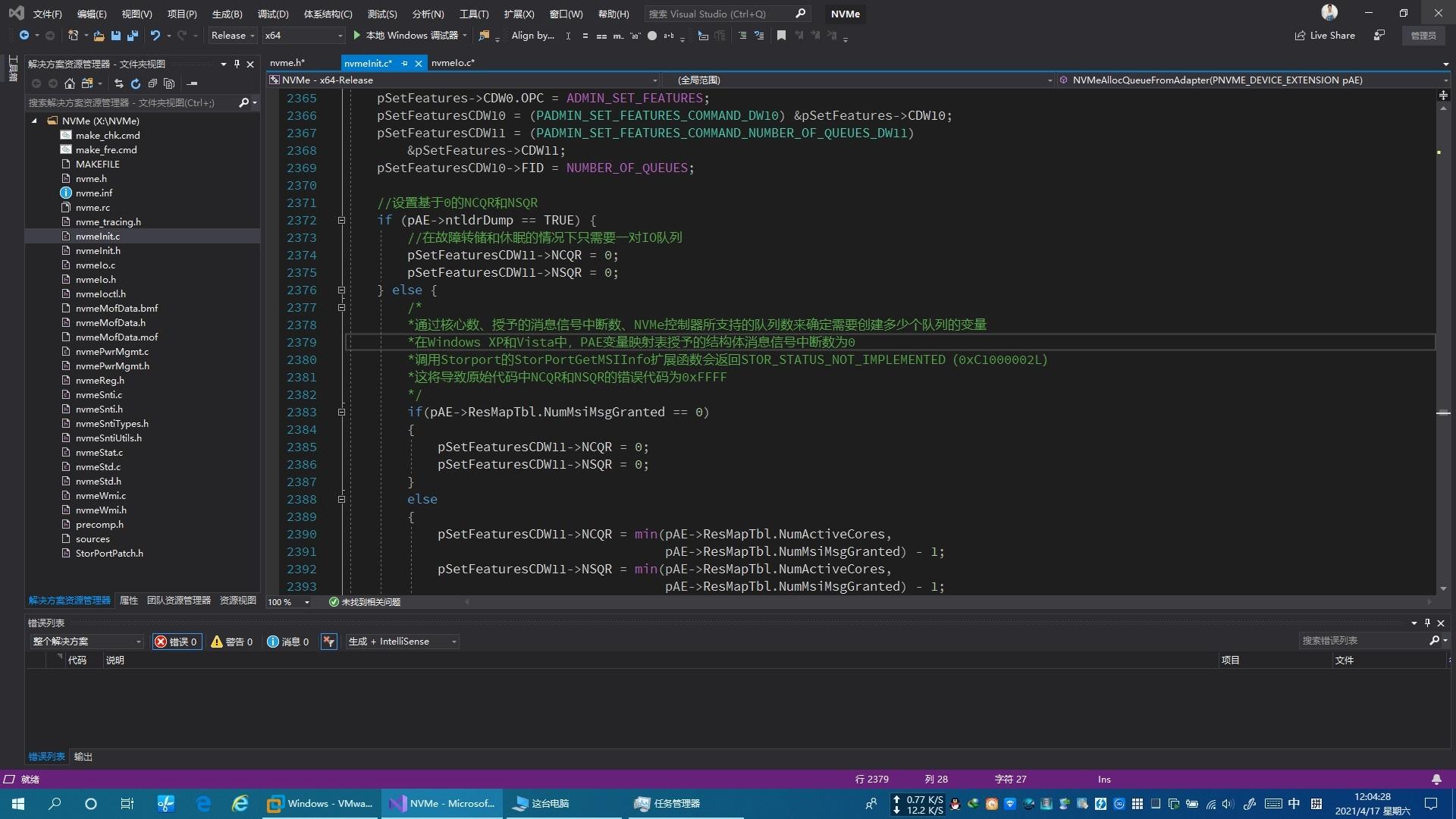Click the bookmark icon in toolbar
Viewport: 1456px width, 819px height.
[781, 36]
